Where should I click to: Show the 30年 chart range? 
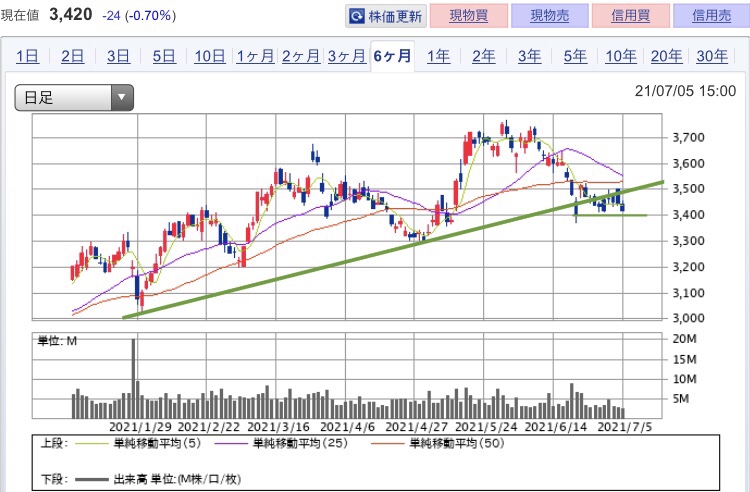pyautogui.click(x=712, y=56)
